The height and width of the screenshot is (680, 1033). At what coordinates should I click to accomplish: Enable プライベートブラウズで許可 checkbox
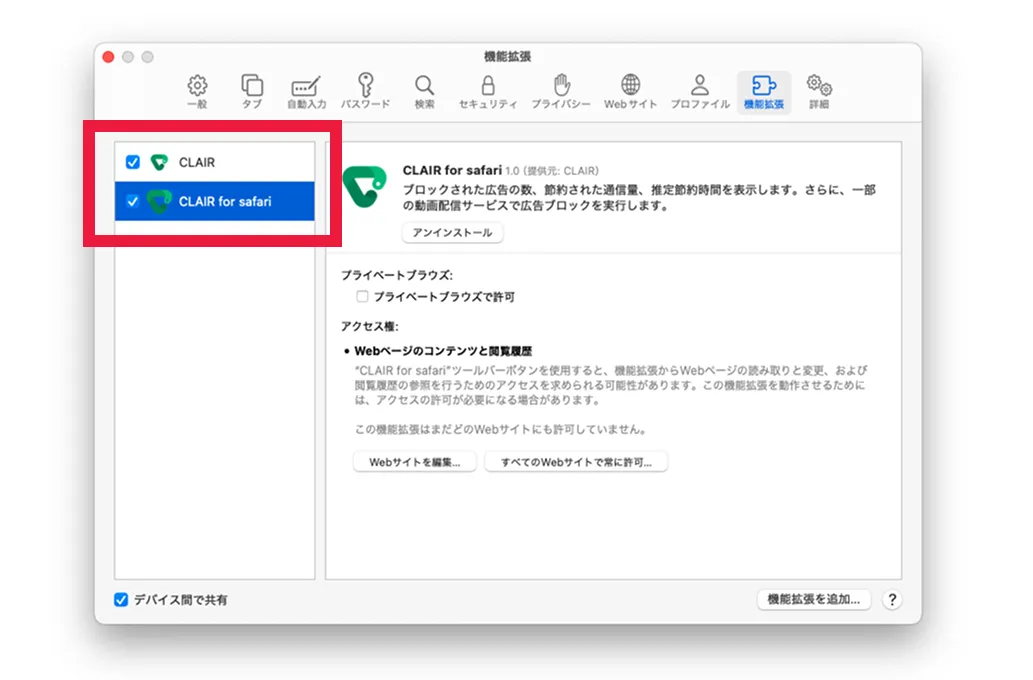pyautogui.click(x=362, y=297)
